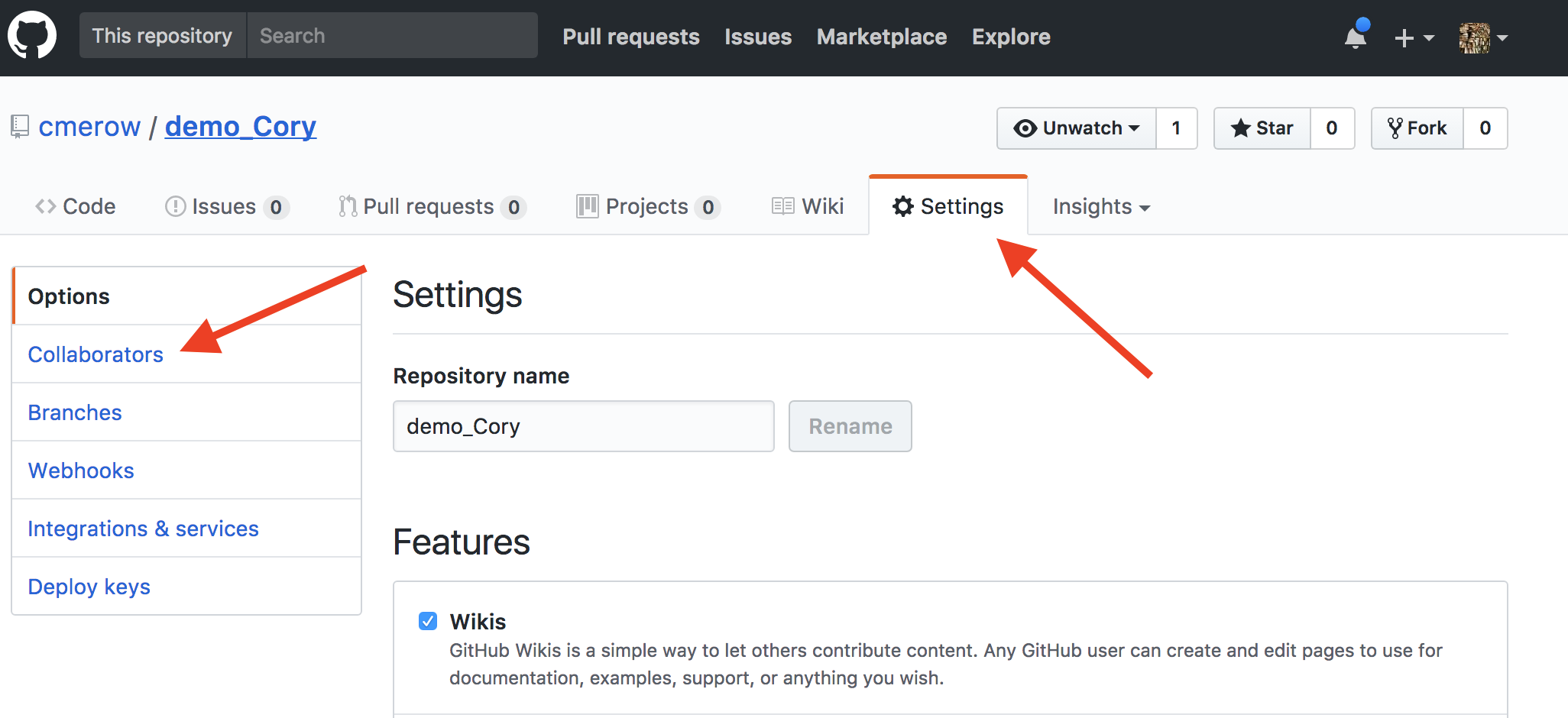Open global Pull requests in header
Viewport: 1568px width, 718px height.
coord(631,37)
